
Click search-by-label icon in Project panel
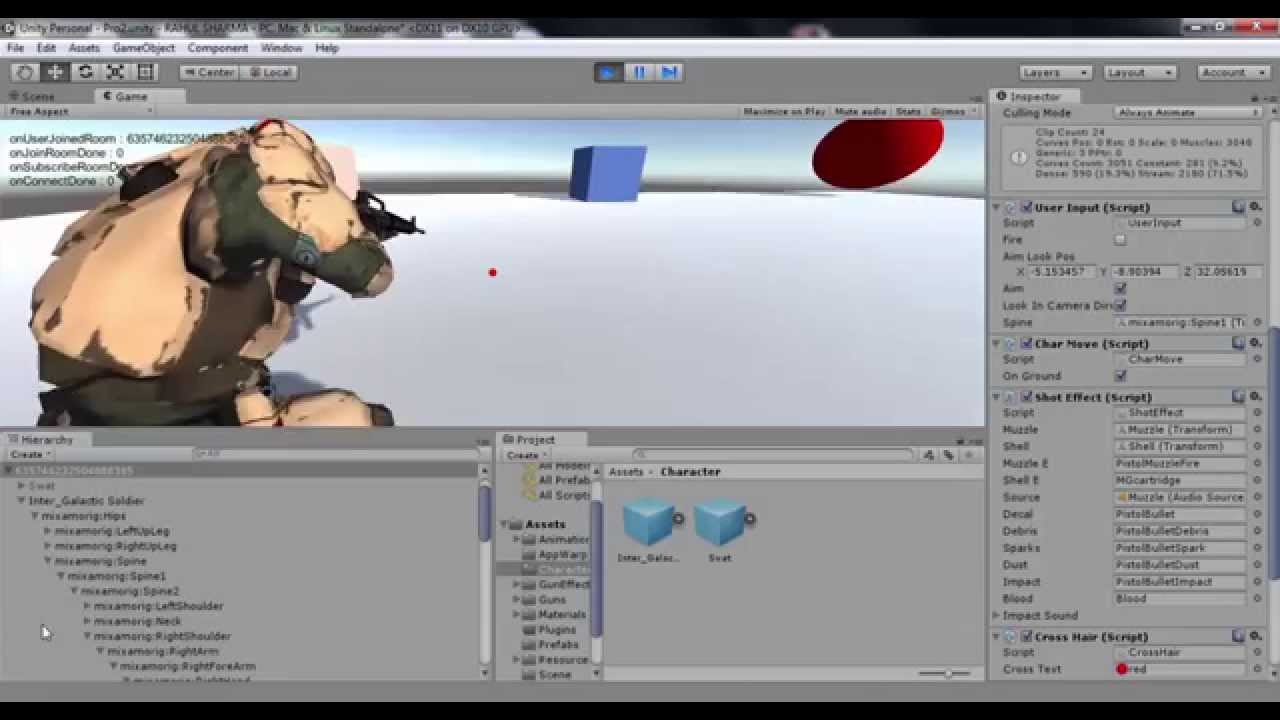click(948, 455)
